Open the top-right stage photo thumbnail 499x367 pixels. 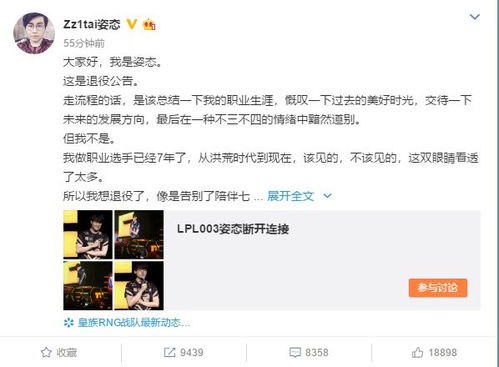point(139,234)
